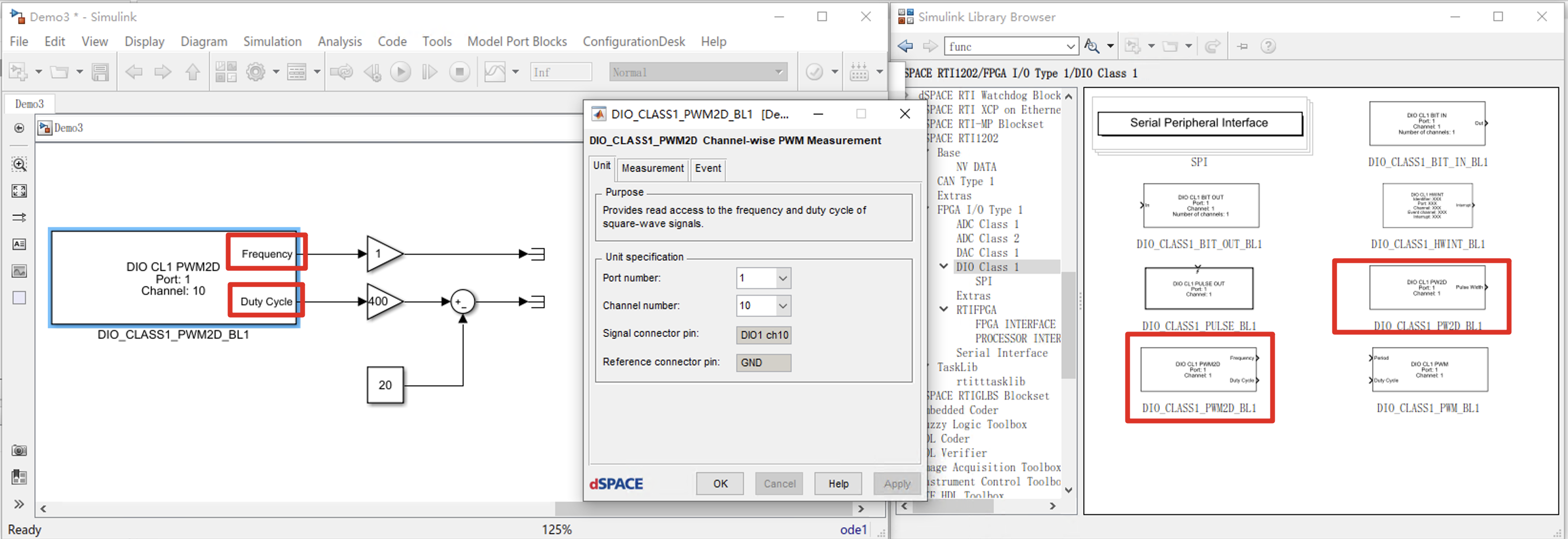Click the Forward navigation arrow in Simulink toolbar
The height and width of the screenshot is (539, 1568).
point(163,73)
